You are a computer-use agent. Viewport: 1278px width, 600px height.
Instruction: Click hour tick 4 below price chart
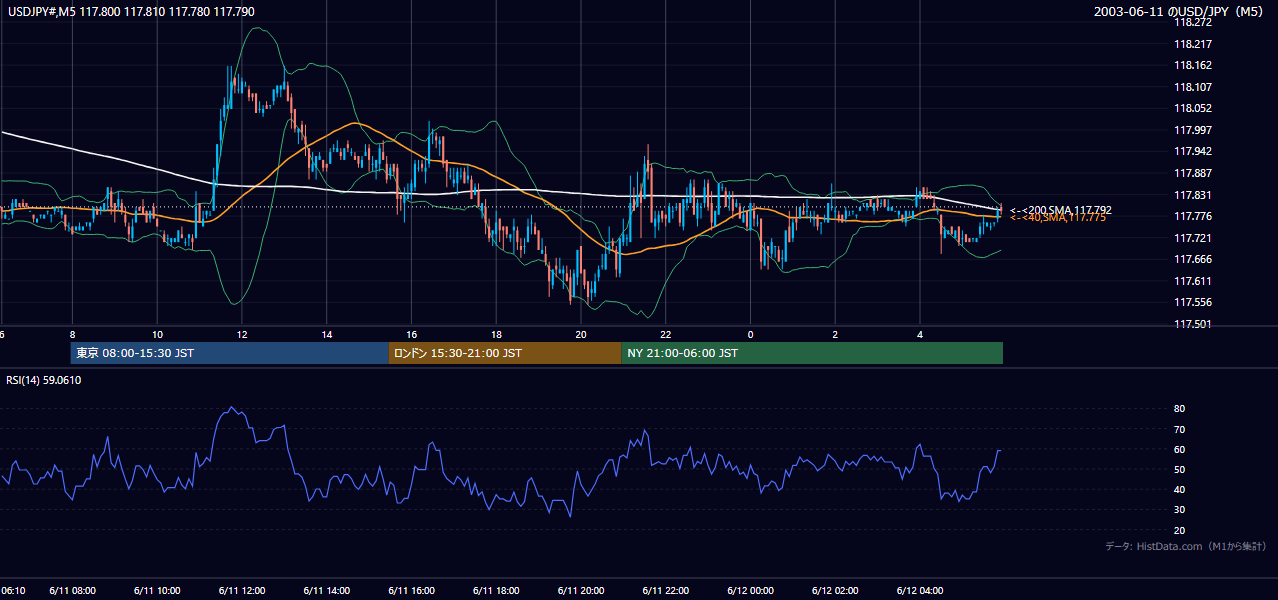click(920, 334)
